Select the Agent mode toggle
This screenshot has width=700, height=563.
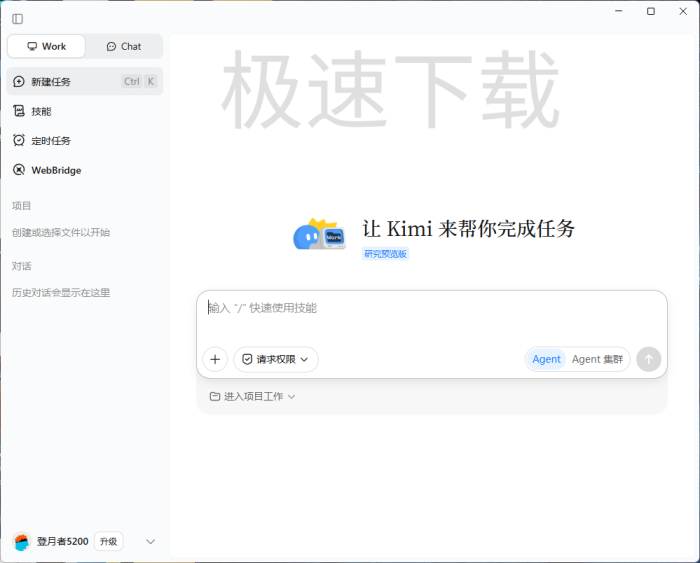(546, 359)
